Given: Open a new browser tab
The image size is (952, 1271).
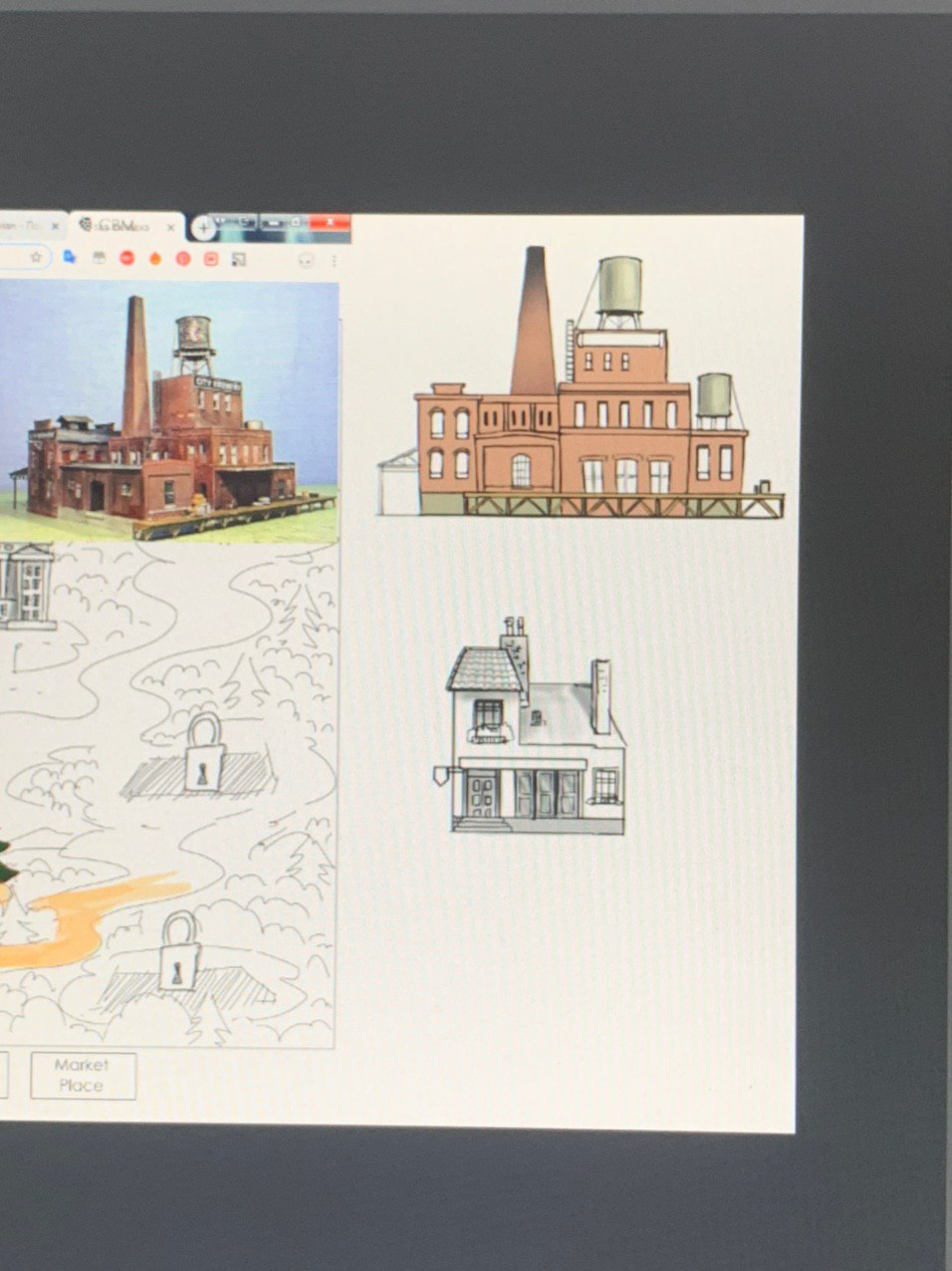Looking at the screenshot, I should (x=202, y=228).
